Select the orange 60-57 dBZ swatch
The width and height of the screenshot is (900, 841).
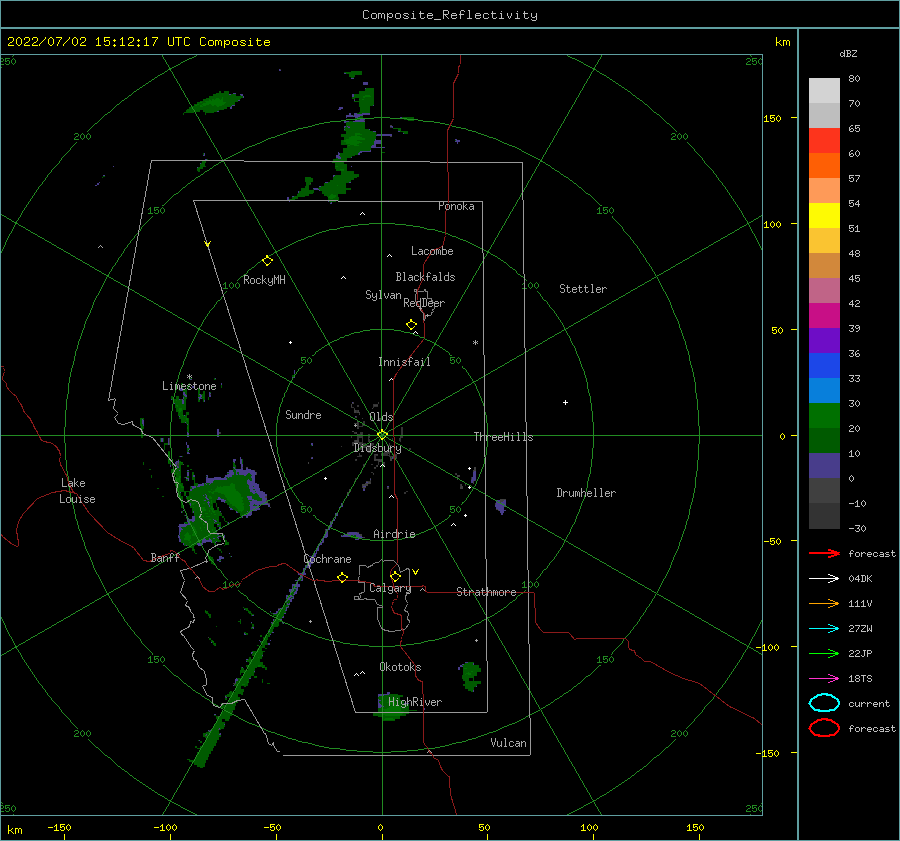pyautogui.click(x=824, y=166)
